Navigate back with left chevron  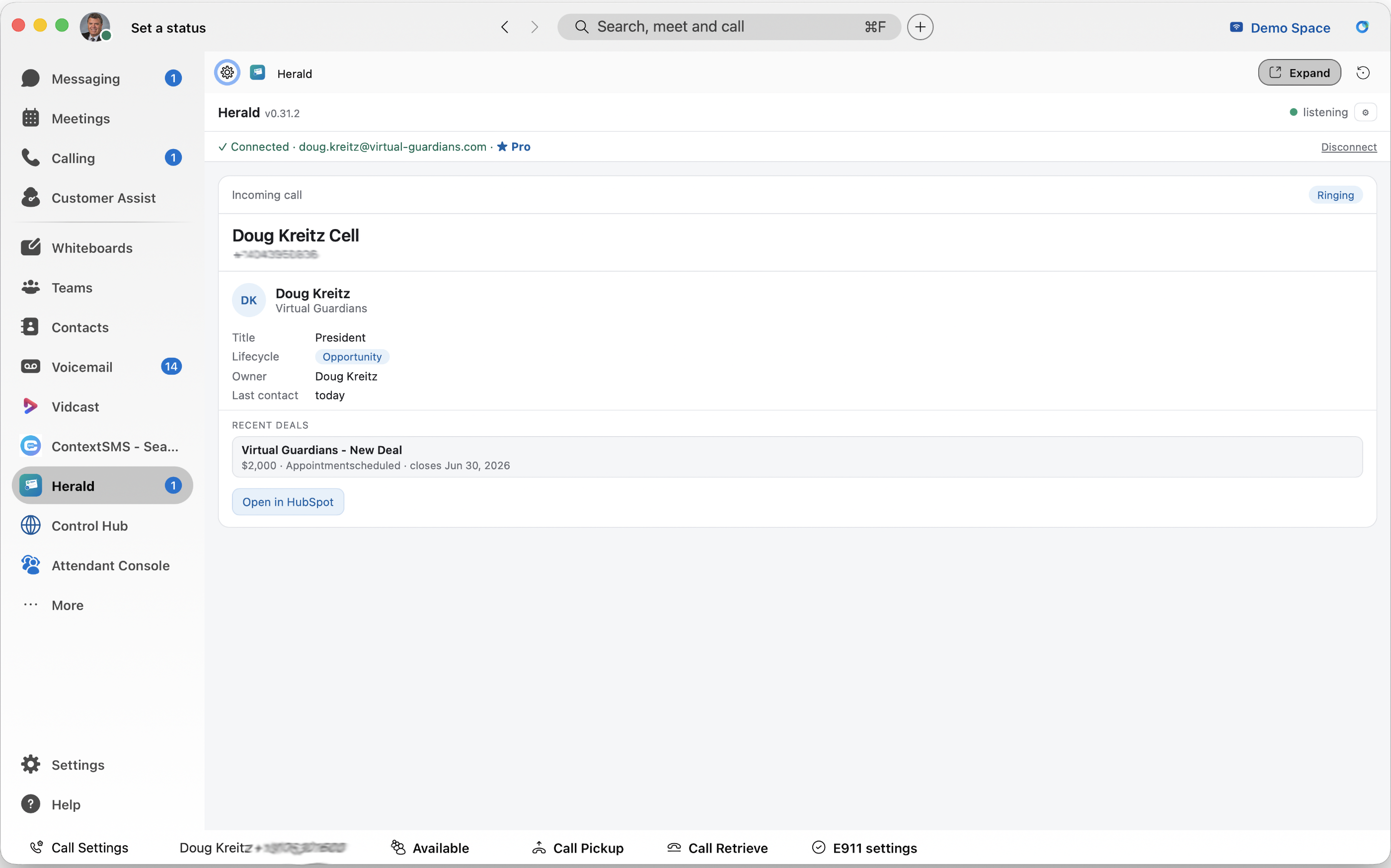pyautogui.click(x=504, y=27)
